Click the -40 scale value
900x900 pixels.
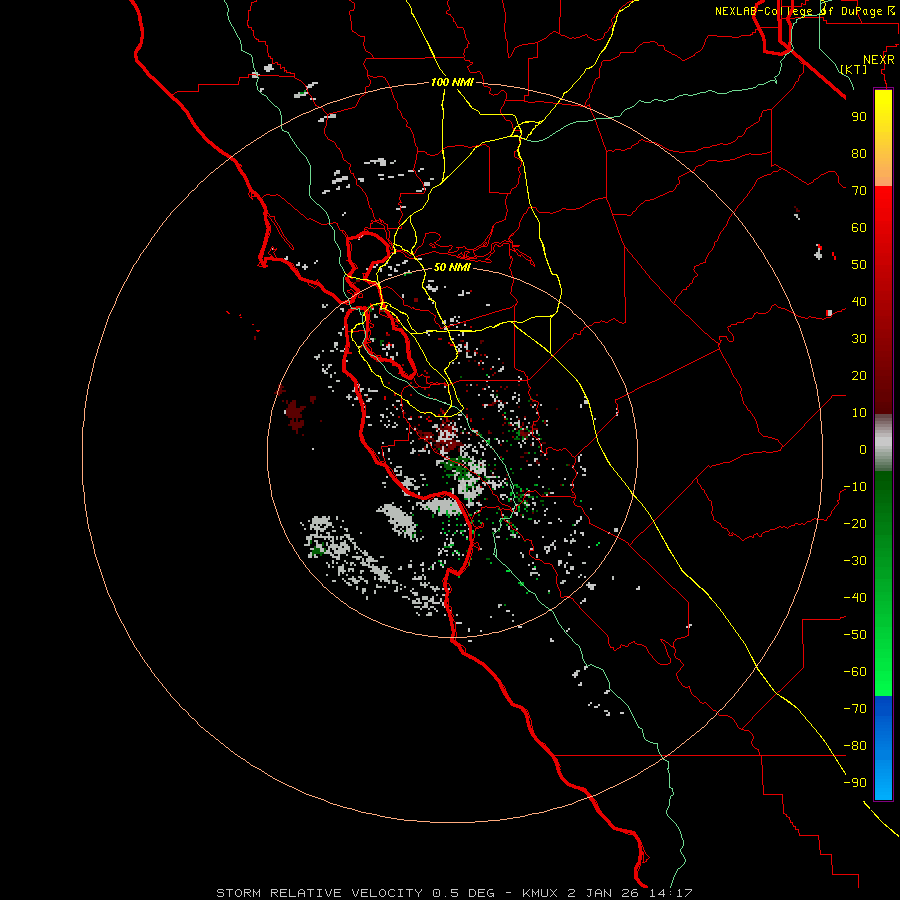point(855,598)
